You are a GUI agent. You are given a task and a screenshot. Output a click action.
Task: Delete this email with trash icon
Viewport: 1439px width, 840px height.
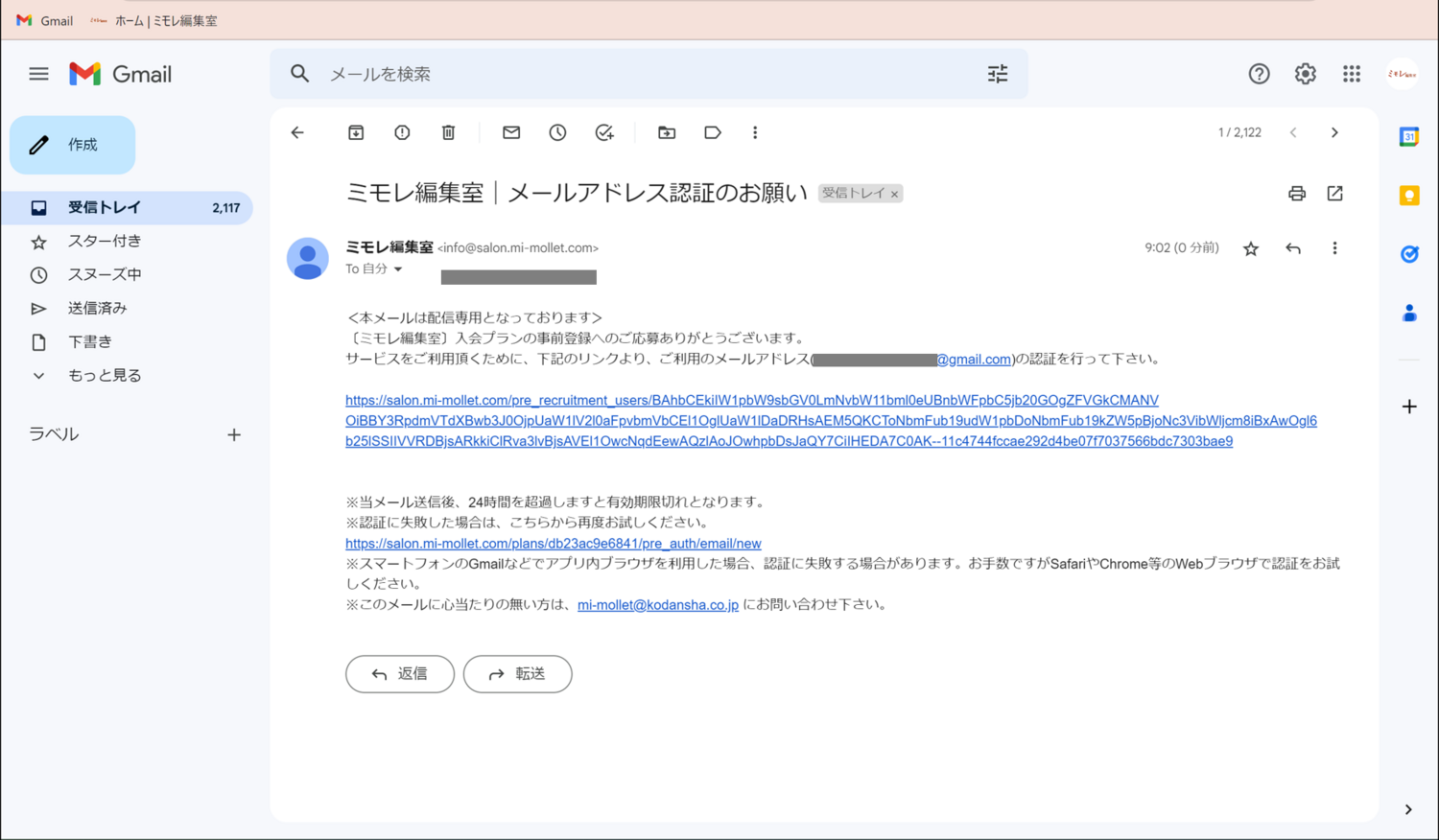[x=448, y=132]
